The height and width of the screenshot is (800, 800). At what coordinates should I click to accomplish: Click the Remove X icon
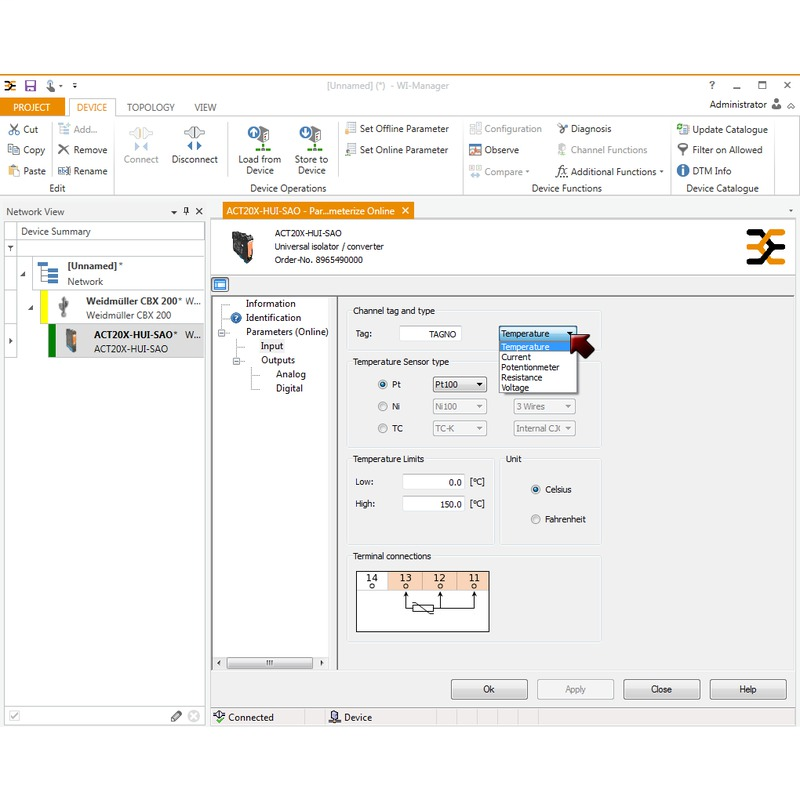(x=63, y=149)
